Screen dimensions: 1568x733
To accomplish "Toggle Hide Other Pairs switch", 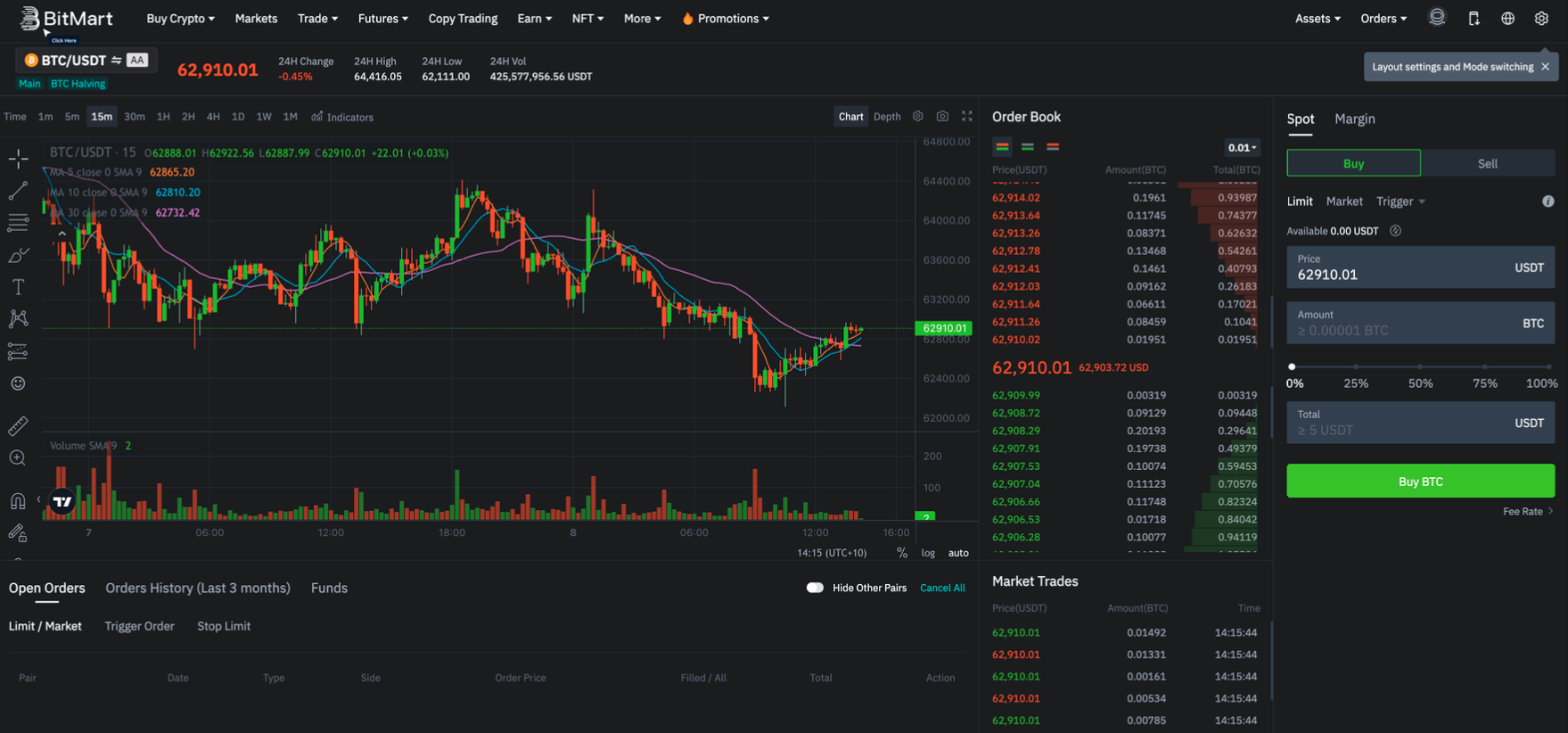I will pos(815,588).
